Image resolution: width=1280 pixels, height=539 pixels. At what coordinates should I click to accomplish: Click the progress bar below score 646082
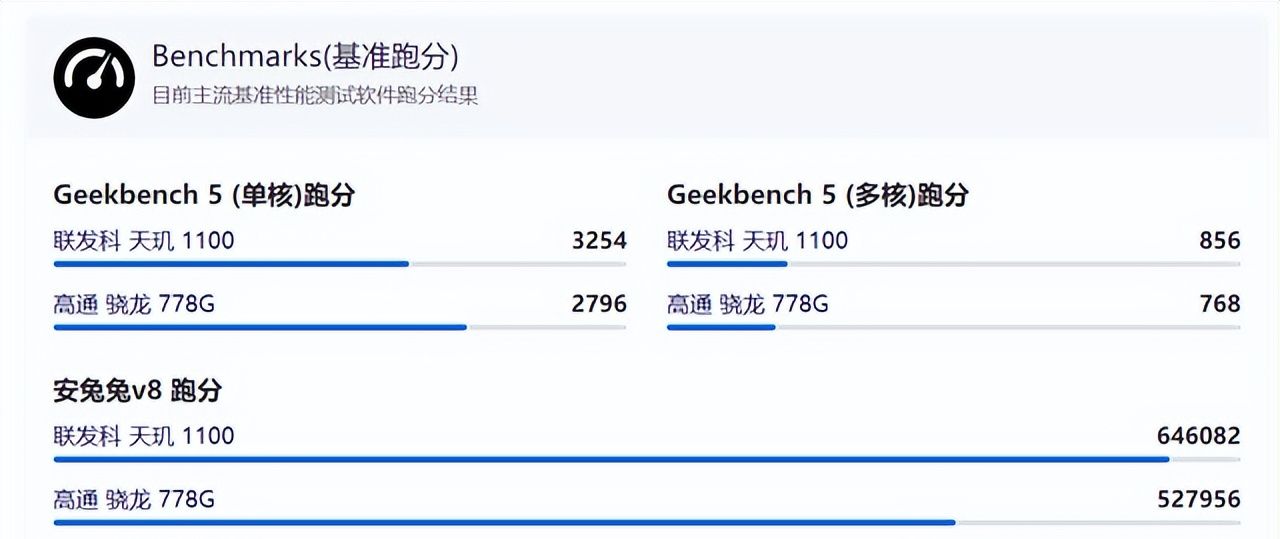pyautogui.click(x=646, y=459)
